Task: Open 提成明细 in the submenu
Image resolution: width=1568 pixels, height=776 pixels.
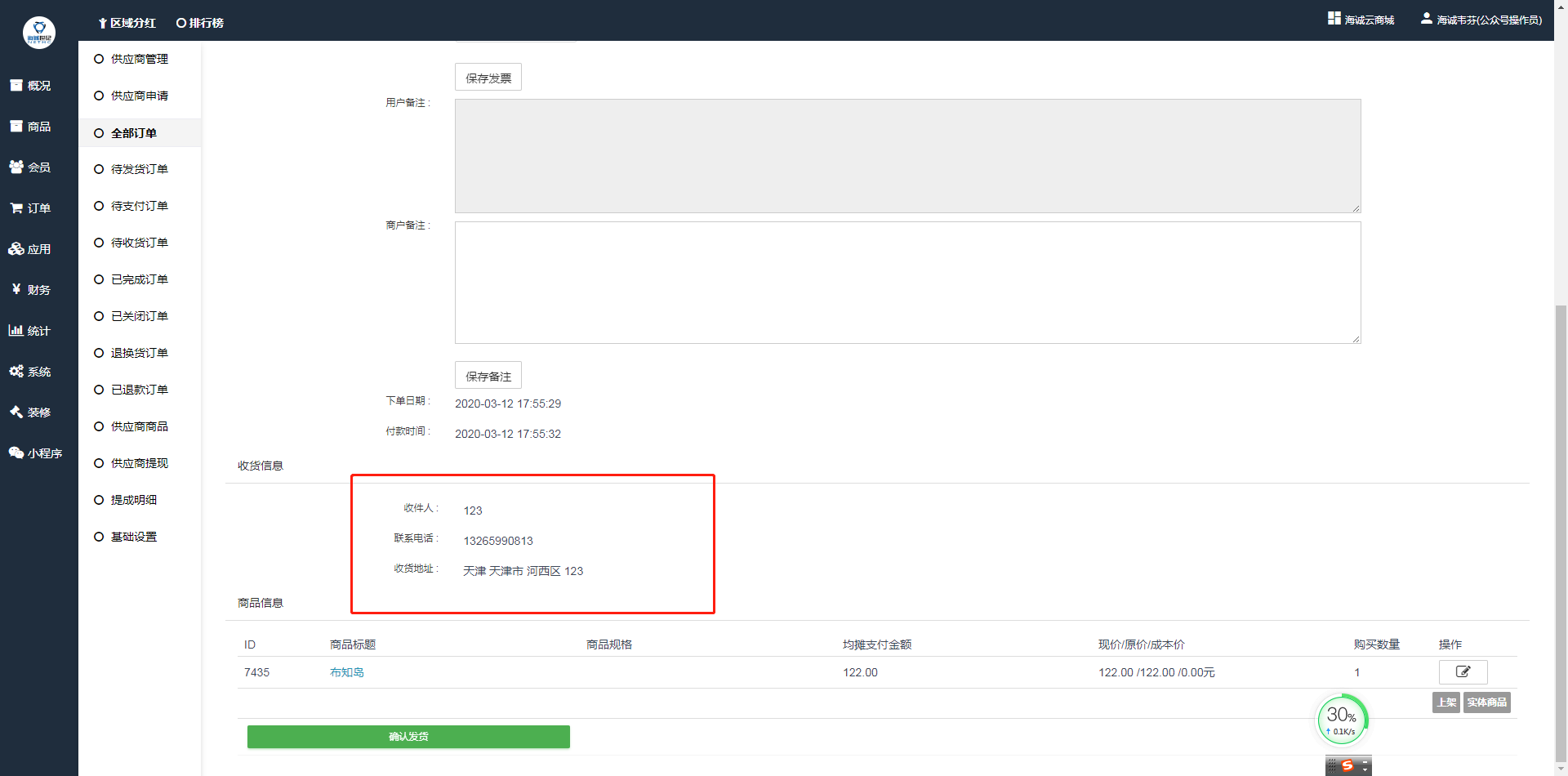Action: pos(126,500)
